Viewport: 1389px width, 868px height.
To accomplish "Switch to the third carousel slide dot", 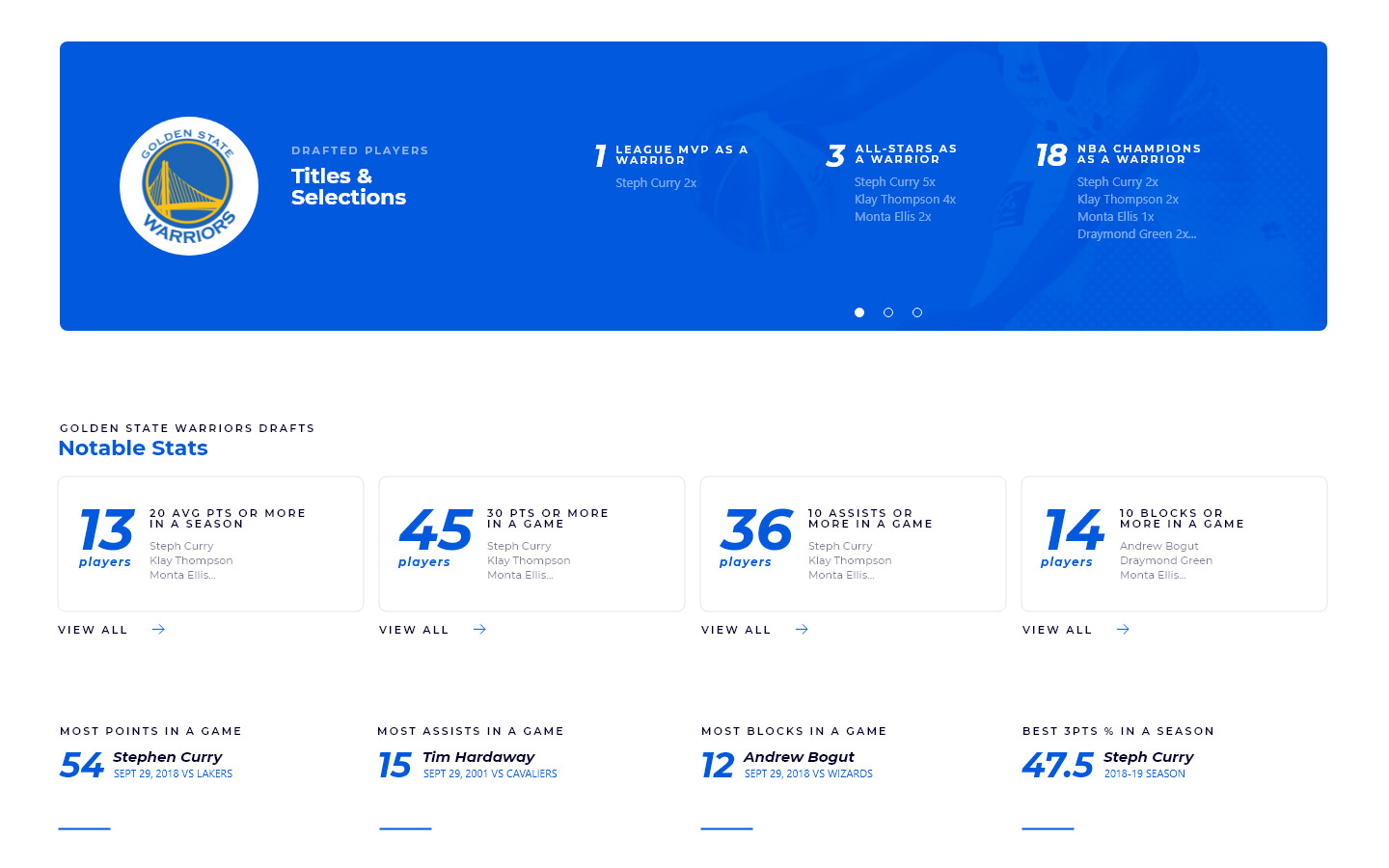I will (917, 312).
